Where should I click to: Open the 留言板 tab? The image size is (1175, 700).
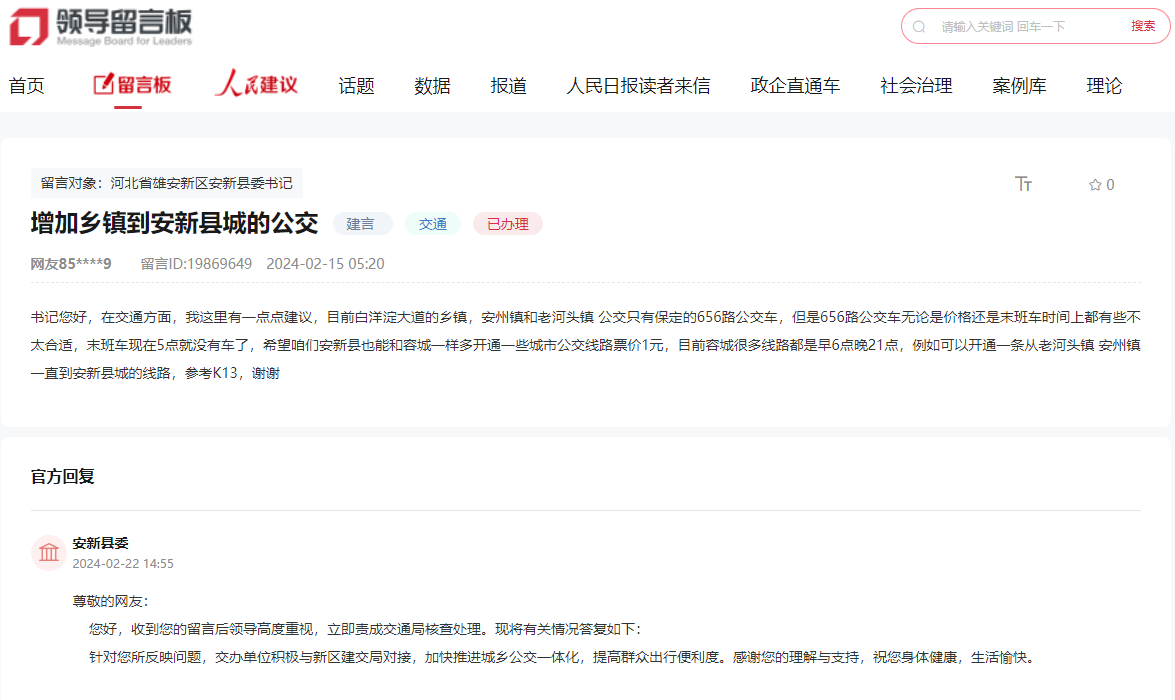pos(133,85)
